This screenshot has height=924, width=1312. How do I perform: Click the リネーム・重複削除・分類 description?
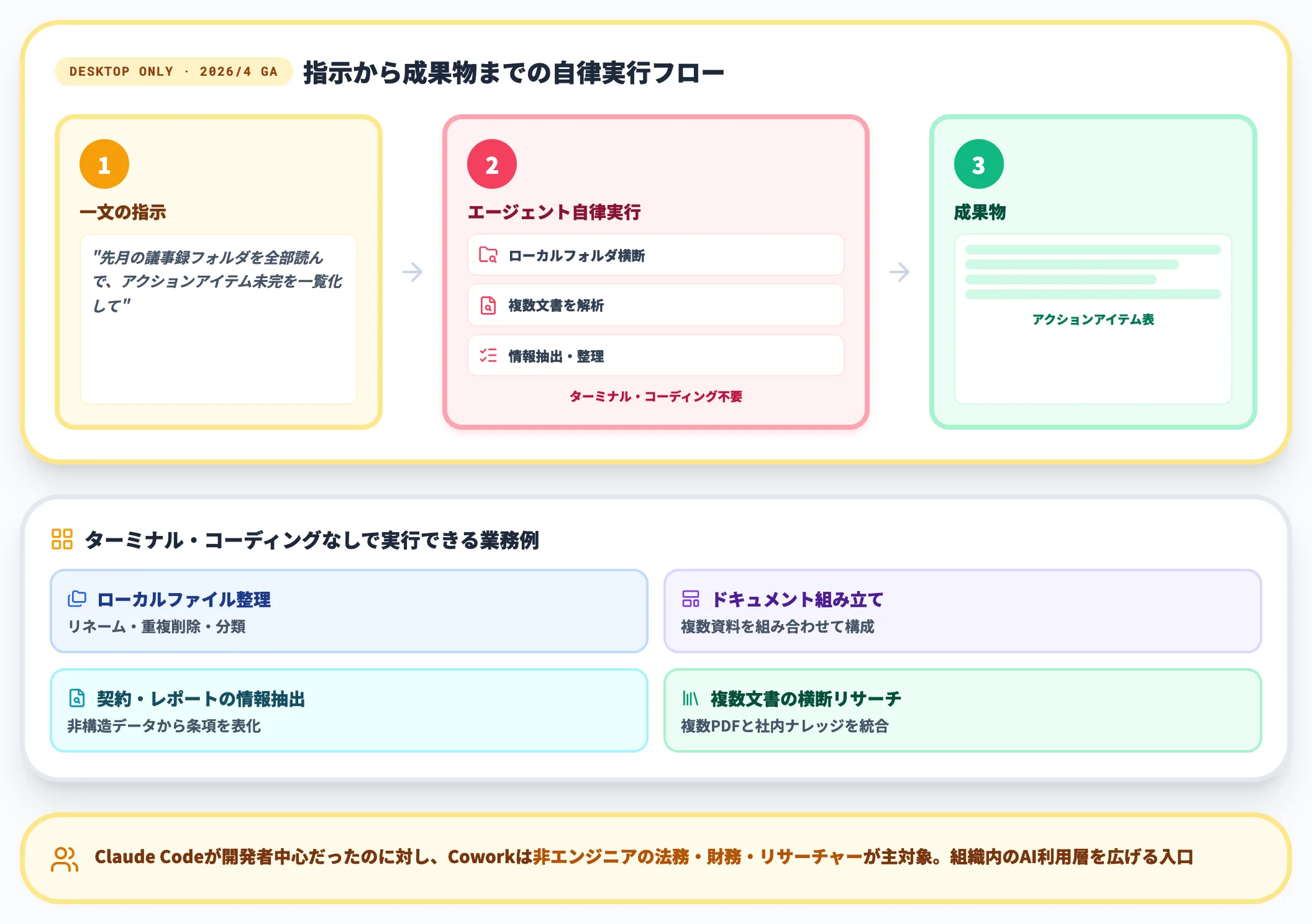coord(157,627)
